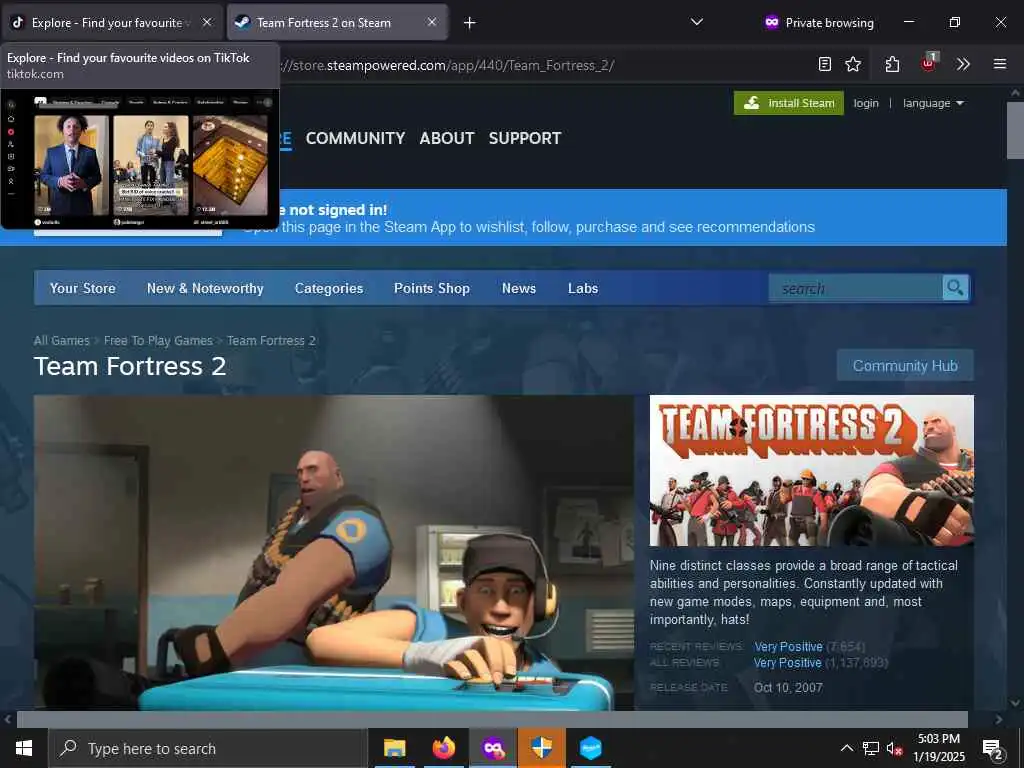The width and height of the screenshot is (1024, 768).
Task: Open the Firefox hamburger menu
Action: (x=1000, y=64)
